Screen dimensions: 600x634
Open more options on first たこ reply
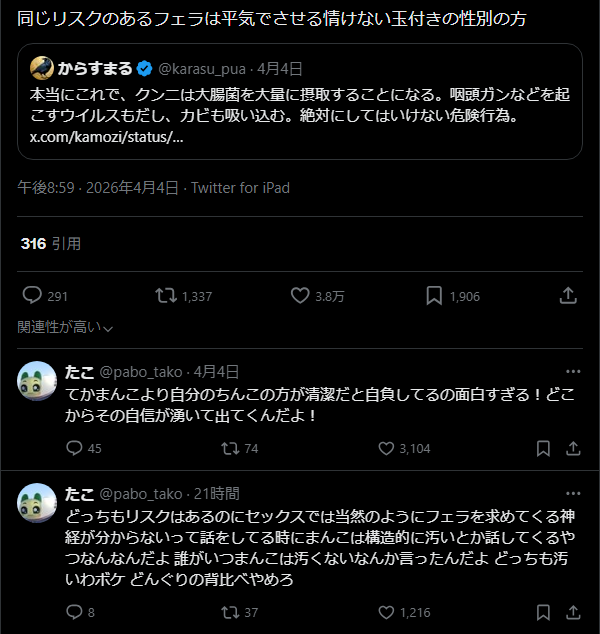572,370
